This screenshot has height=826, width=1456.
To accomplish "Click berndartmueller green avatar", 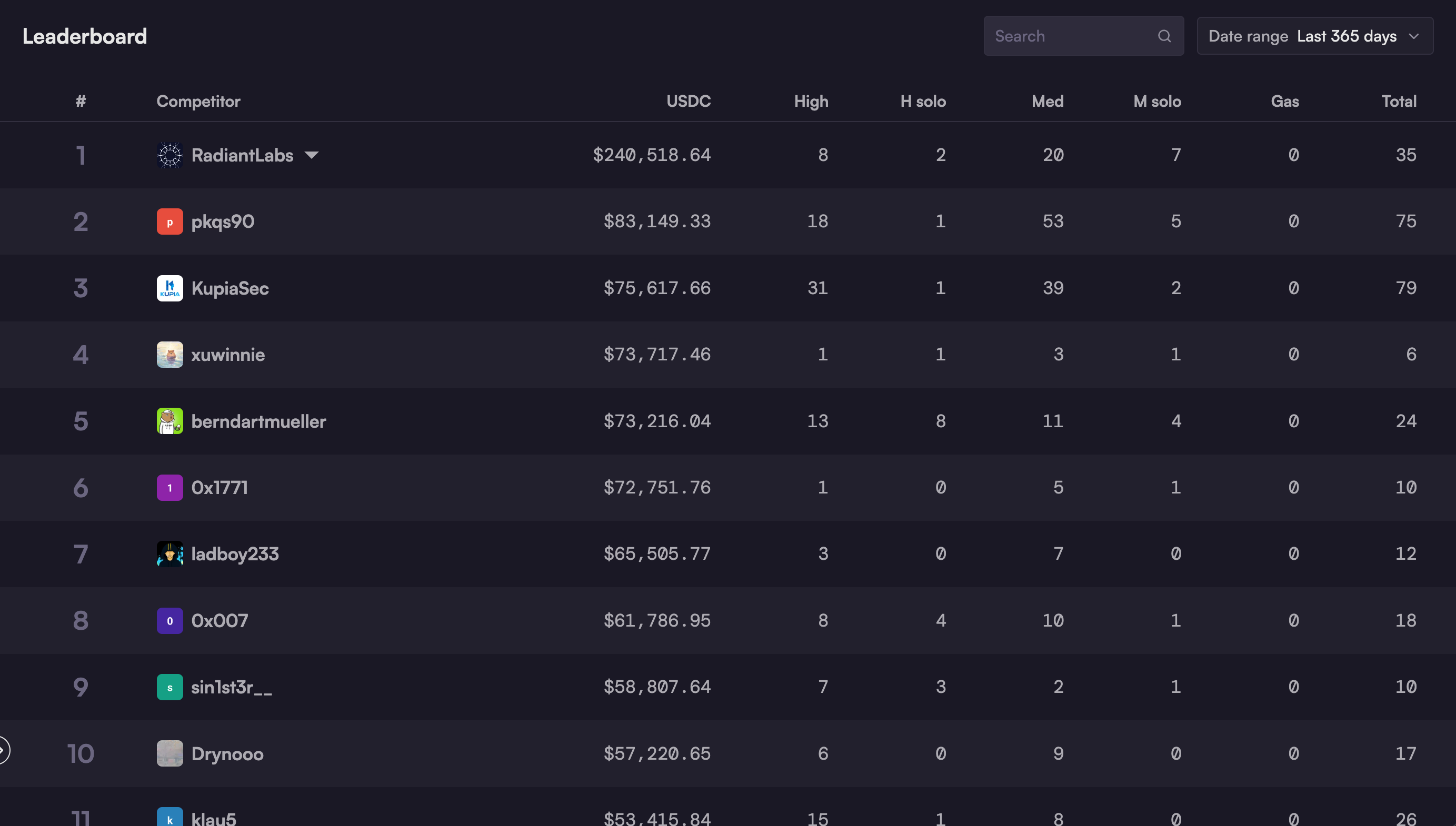I will click(169, 421).
